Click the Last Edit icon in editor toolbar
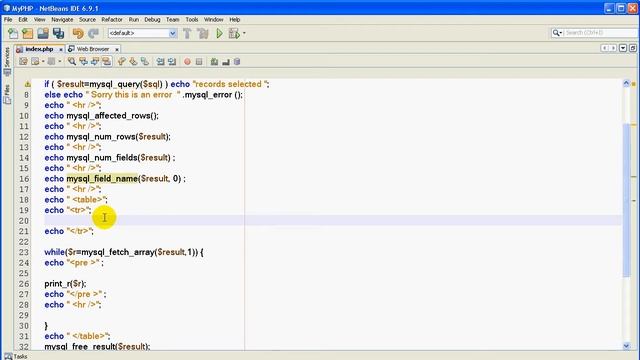The height and width of the screenshot is (360, 640). pyautogui.click(x=23, y=62)
